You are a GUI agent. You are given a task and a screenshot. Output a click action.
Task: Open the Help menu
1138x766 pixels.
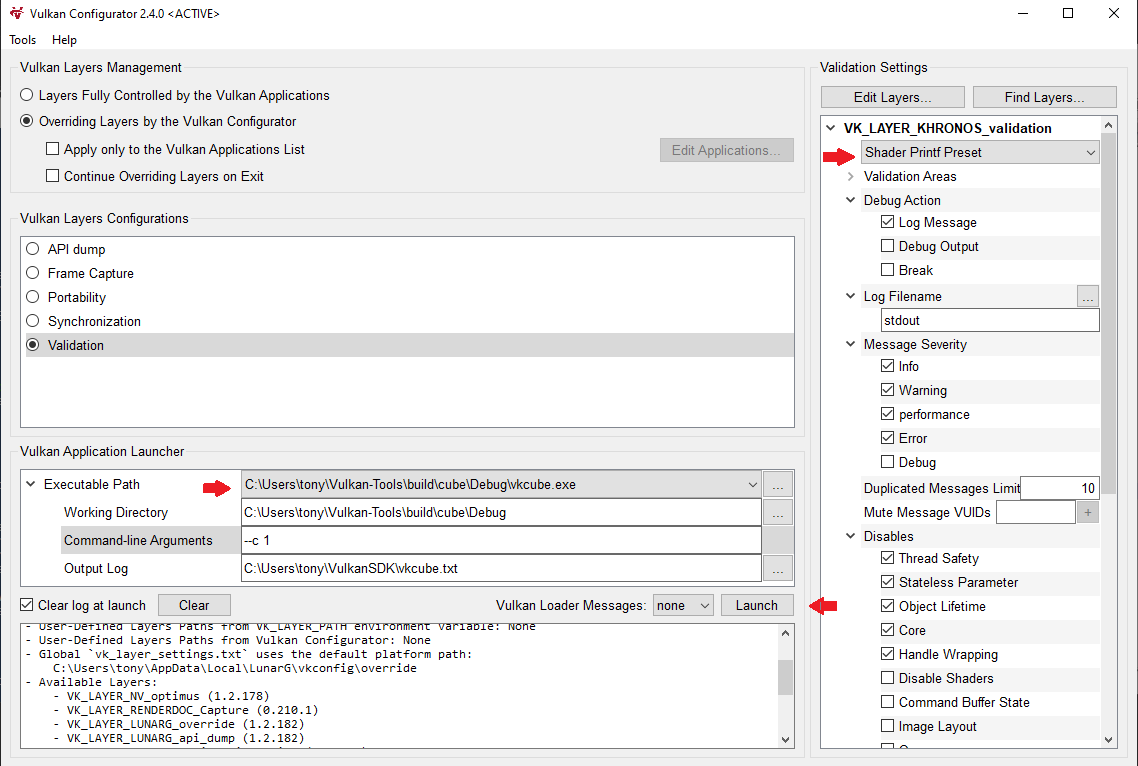click(64, 40)
